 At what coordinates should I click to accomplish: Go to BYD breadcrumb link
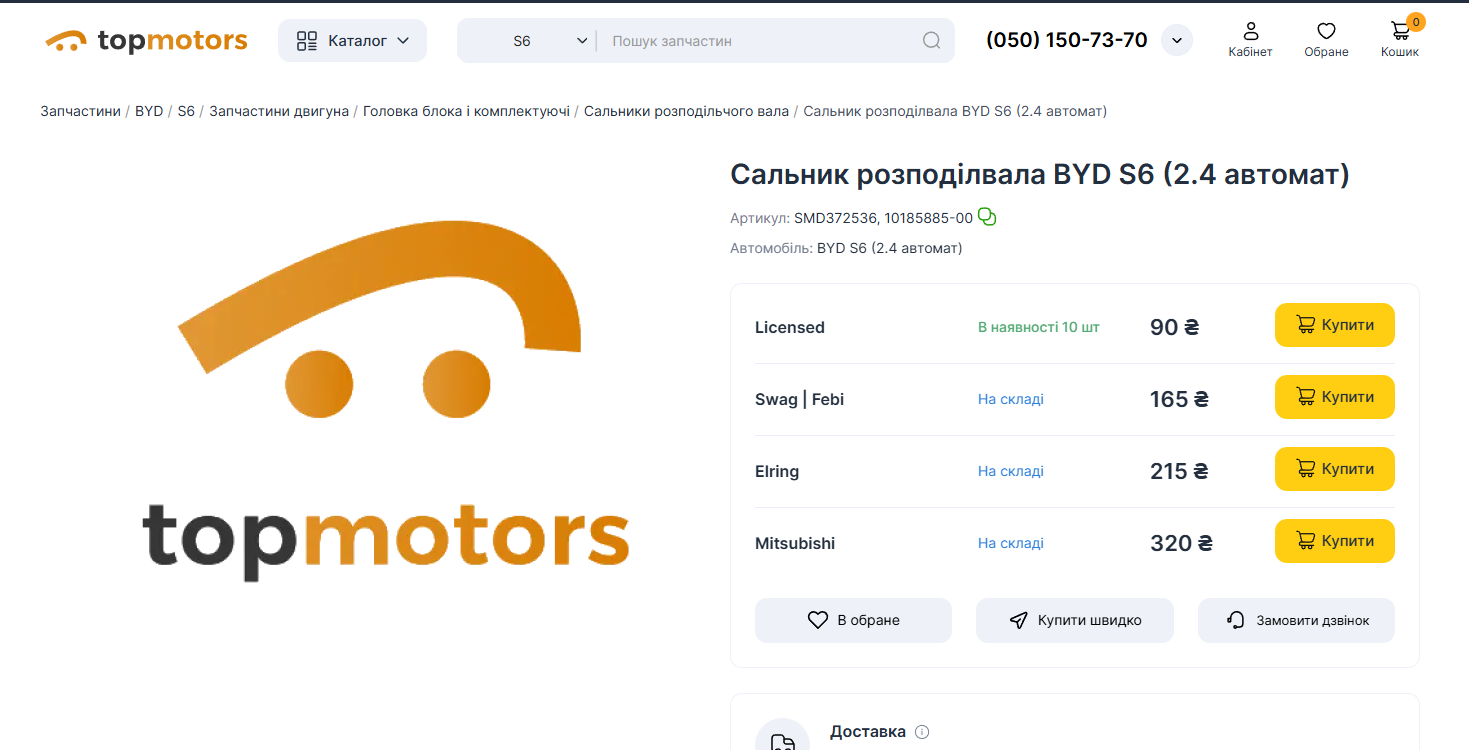pos(149,111)
